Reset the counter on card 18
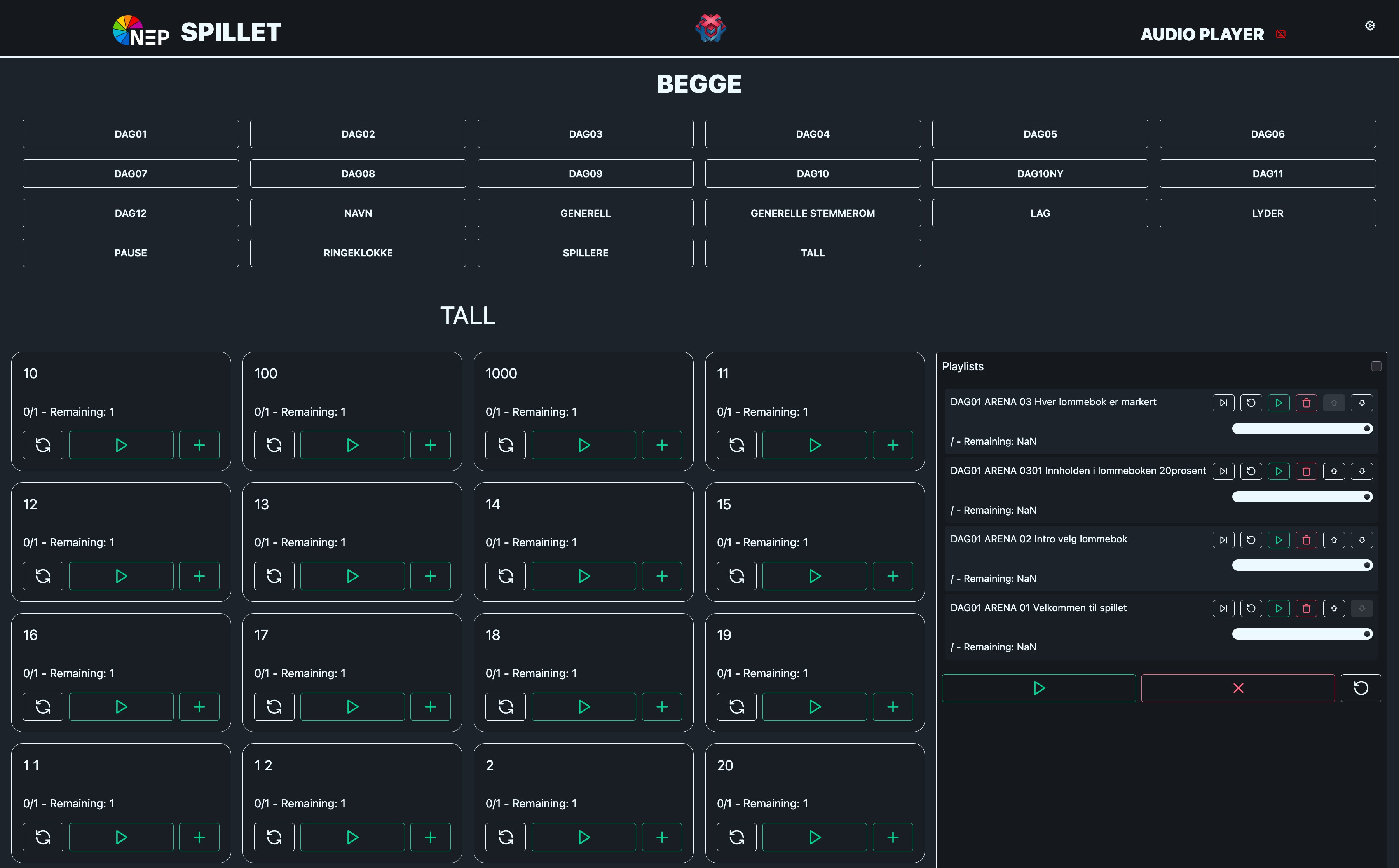The height and width of the screenshot is (868, 1399). coord(505,707)
